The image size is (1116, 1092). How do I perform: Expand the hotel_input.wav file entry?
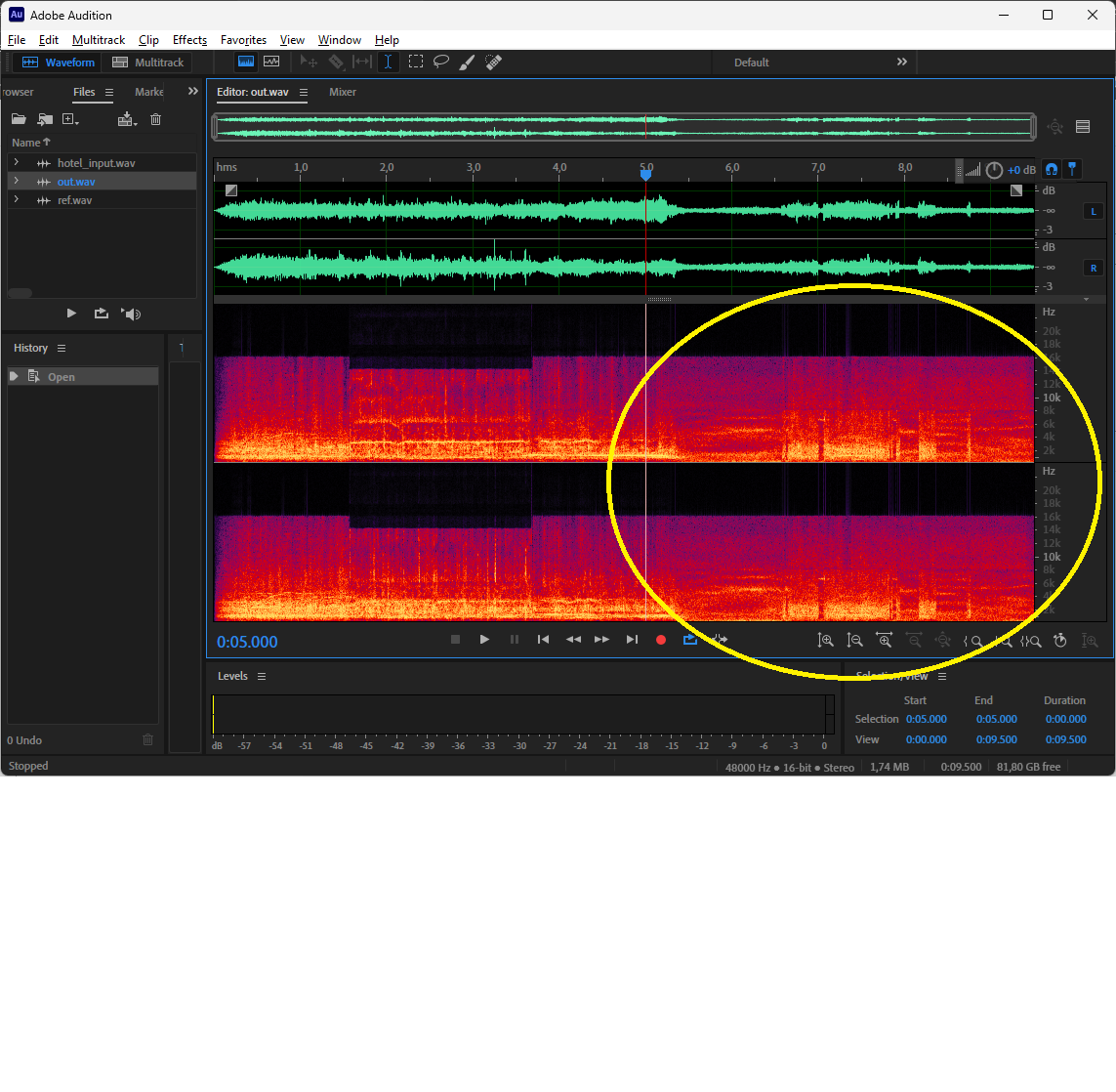click(16, 163)
